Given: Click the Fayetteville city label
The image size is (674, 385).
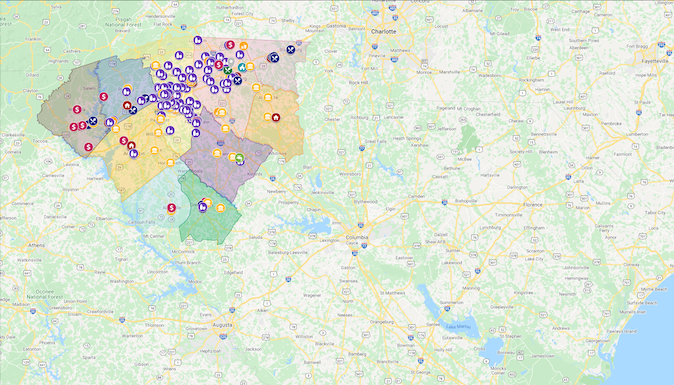Looking at the screenshot, I should click(x=655, y=61).
